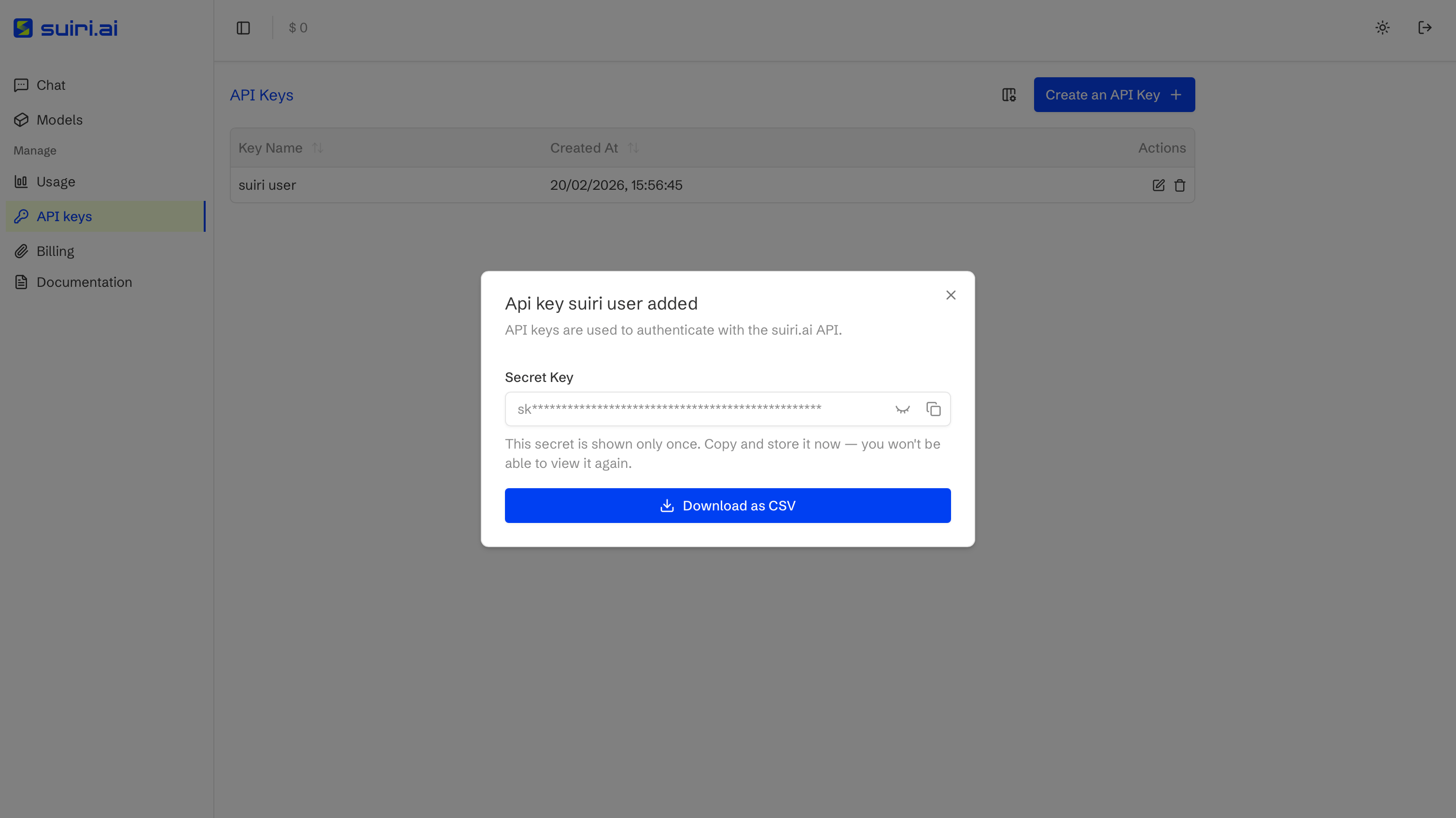1456x818 pixels.
Task: Copy the secret key to clipboard
Action: [933, 409]
